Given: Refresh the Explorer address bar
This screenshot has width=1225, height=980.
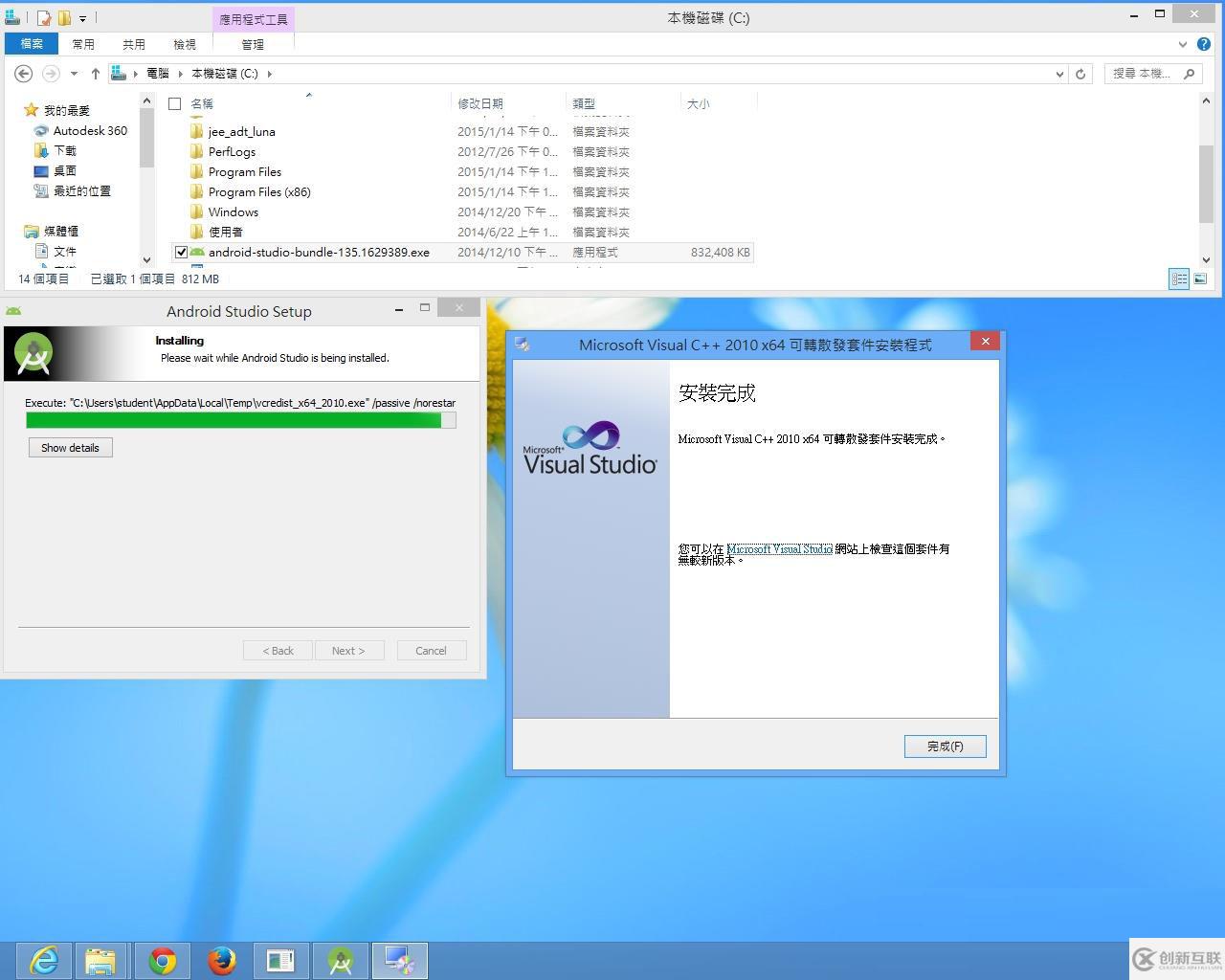Looking at the screenshot, I should (1080, 74).
